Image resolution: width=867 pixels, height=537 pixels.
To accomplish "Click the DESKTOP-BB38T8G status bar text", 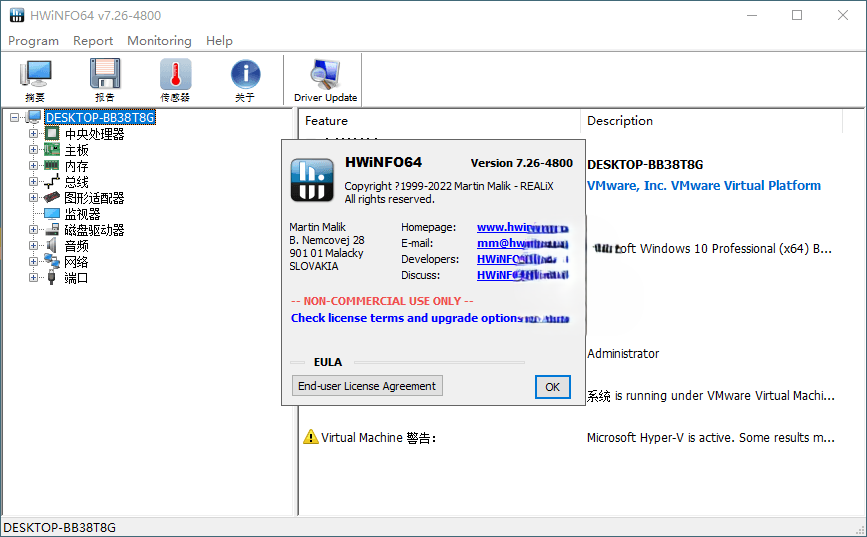I will [x=60, y=528].
